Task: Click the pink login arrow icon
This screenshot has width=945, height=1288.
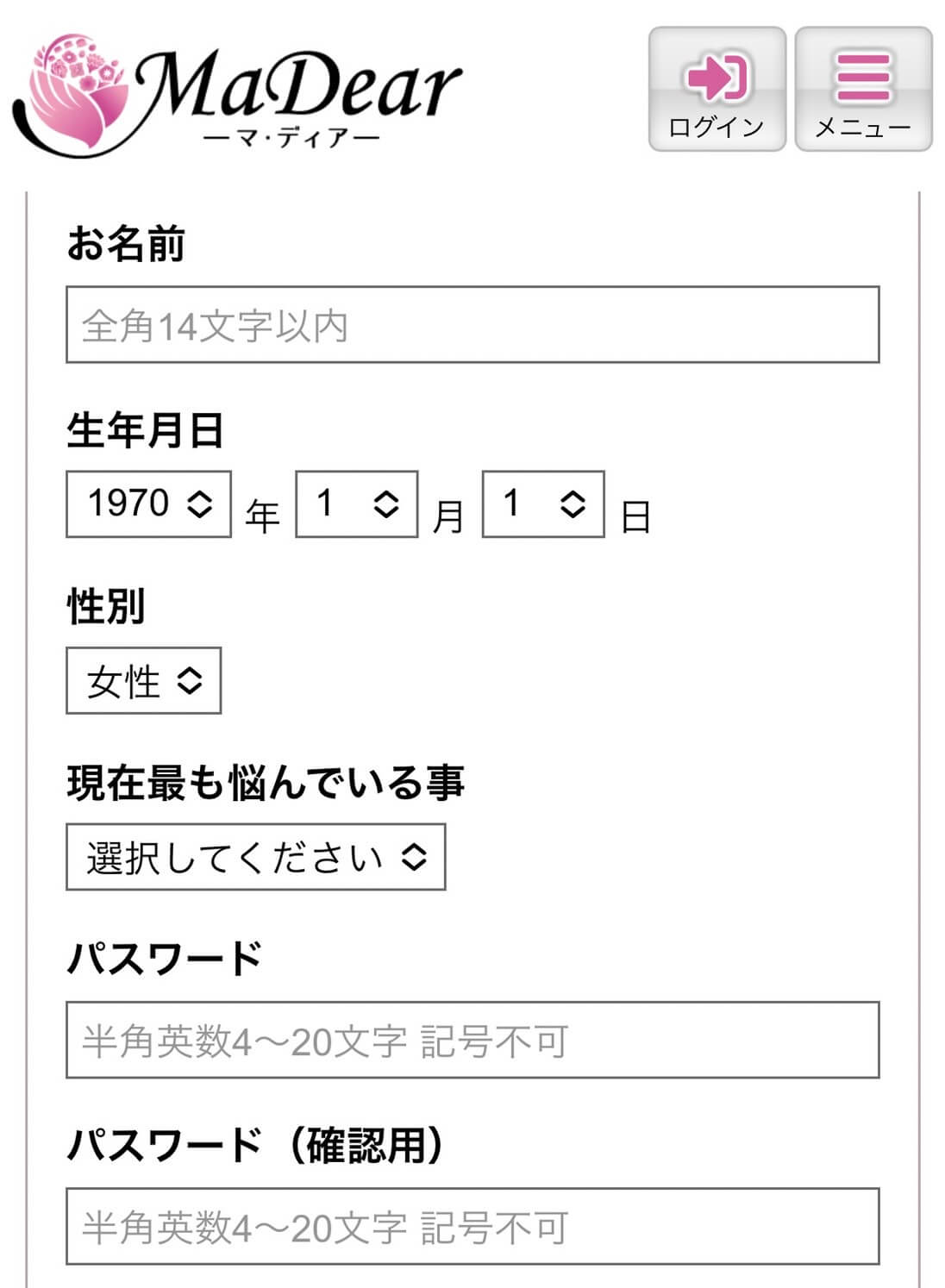Action: coord(717,77)
